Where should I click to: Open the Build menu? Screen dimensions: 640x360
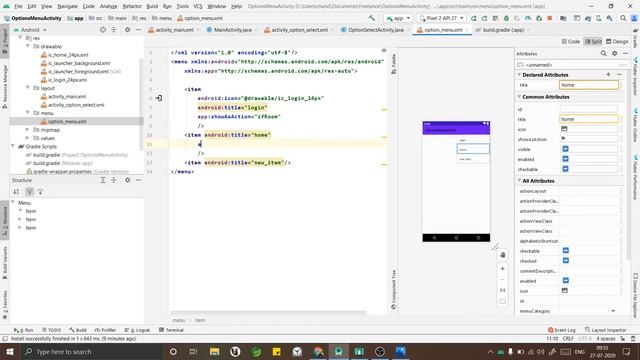pos(152,6)
